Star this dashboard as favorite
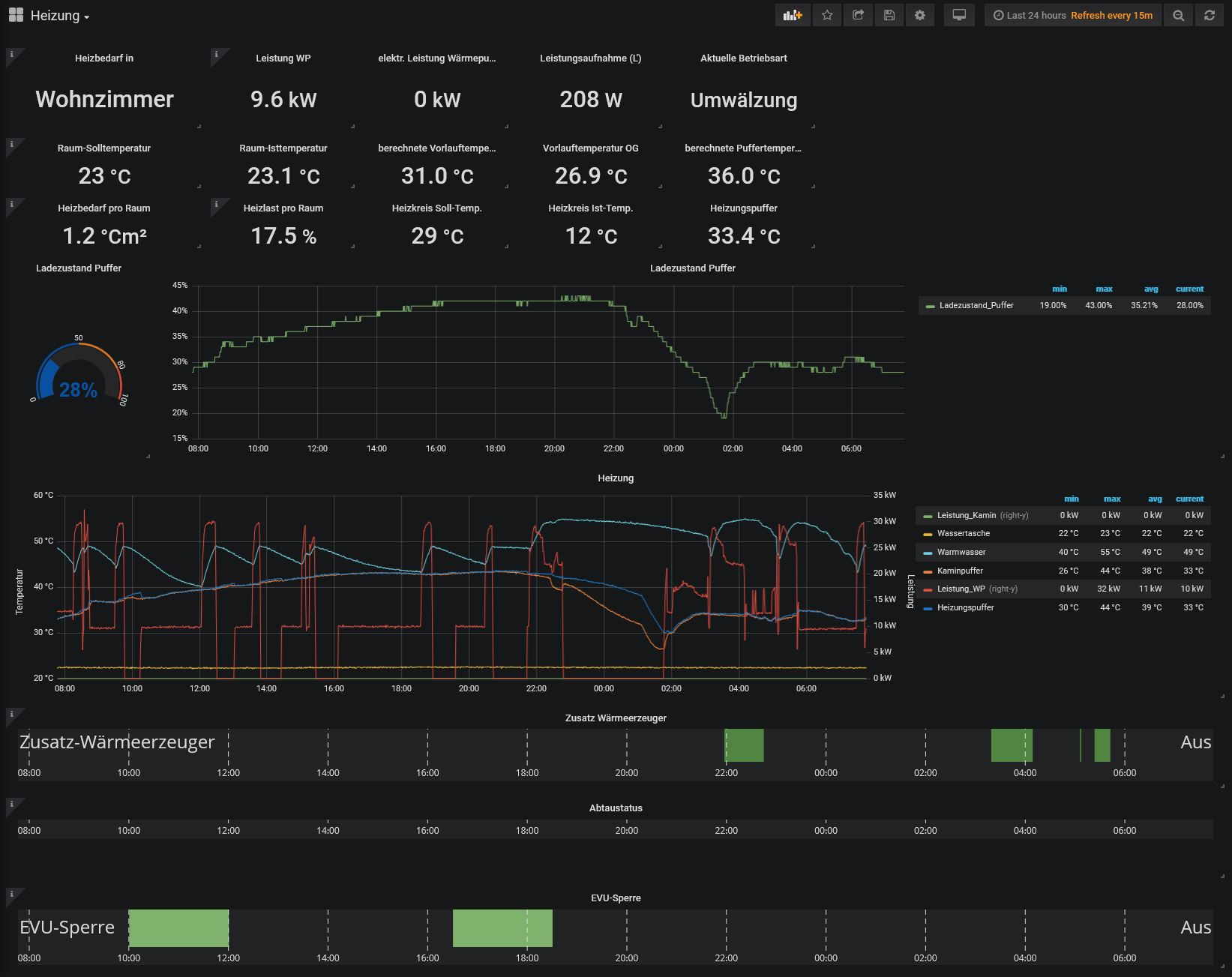The height and width of the screenshot is (977, 1232). coord(827,15)
